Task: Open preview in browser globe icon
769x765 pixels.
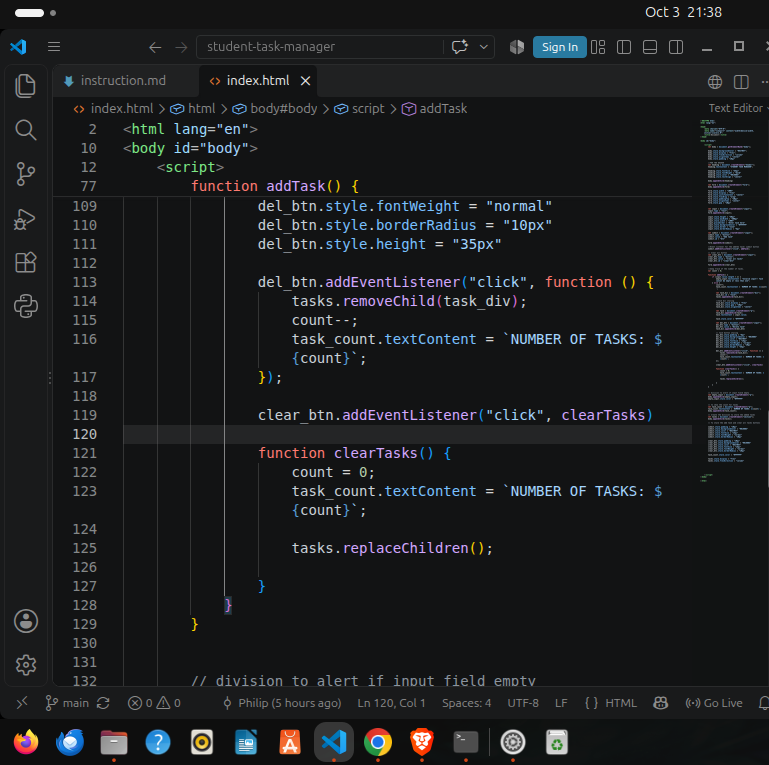Action: click(715, 82)
